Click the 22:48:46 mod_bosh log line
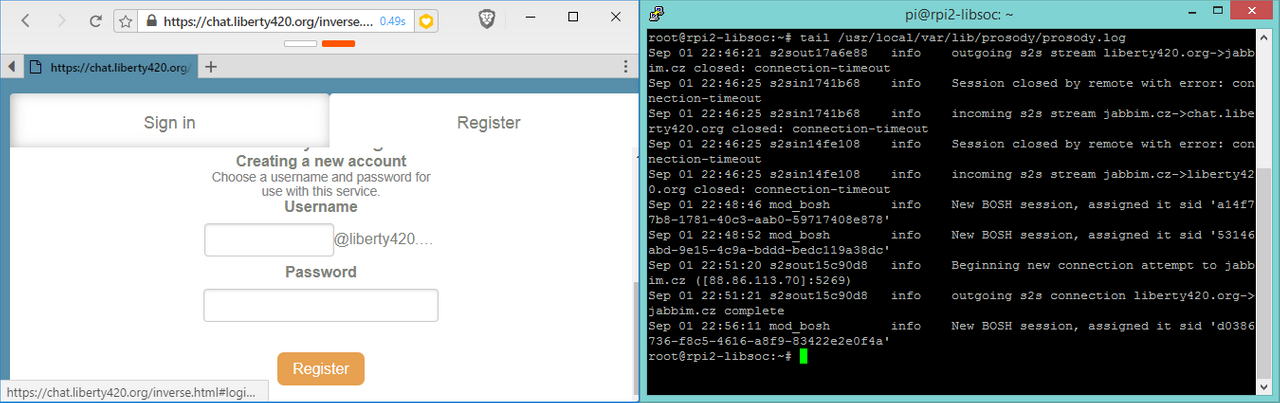This screenshot has width=1280, height=403. (951, 212)
